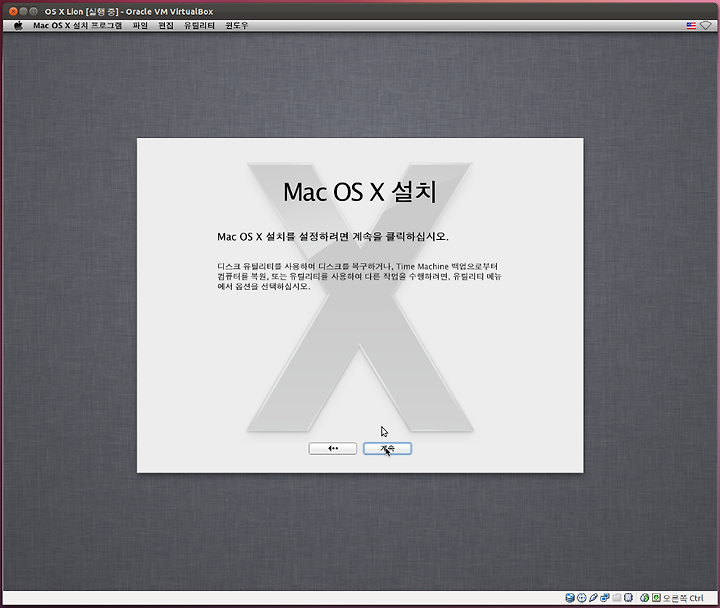
Task: Click the VirtualBox optical disc icon
Action: click(x=582, y=597)
